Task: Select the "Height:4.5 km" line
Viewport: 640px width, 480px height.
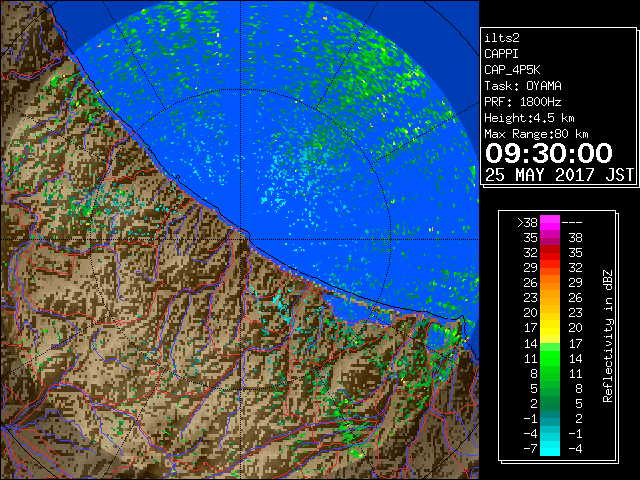Action: 529,118
